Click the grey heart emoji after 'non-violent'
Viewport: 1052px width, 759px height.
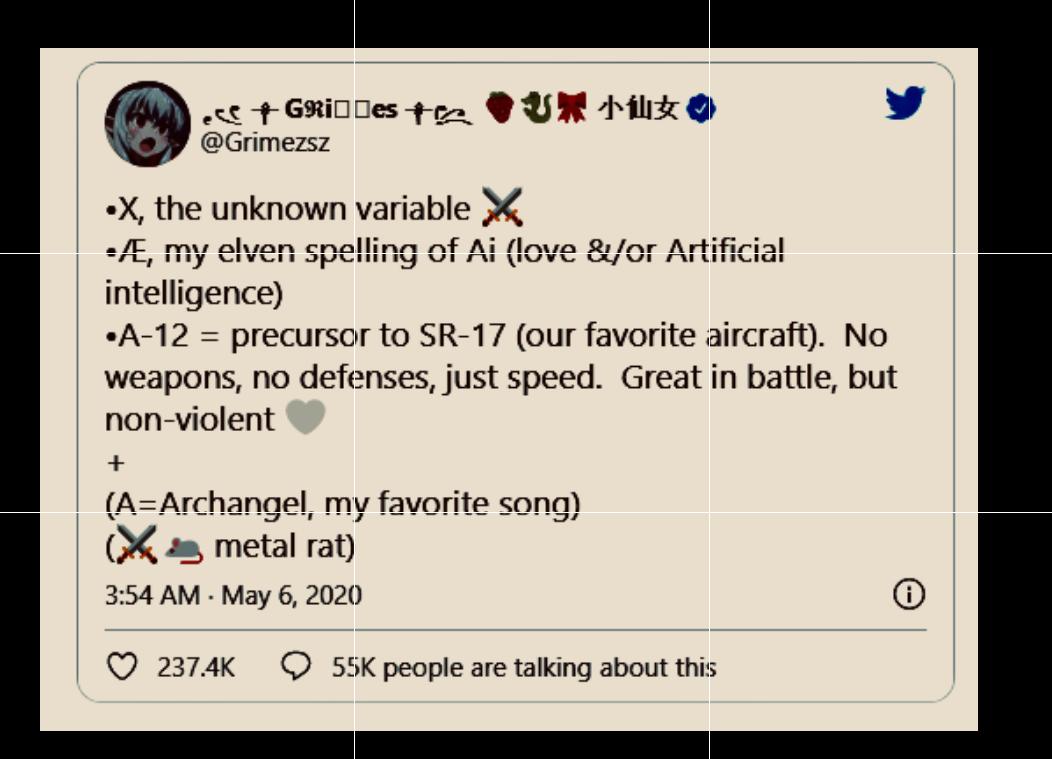click(306, 417)
